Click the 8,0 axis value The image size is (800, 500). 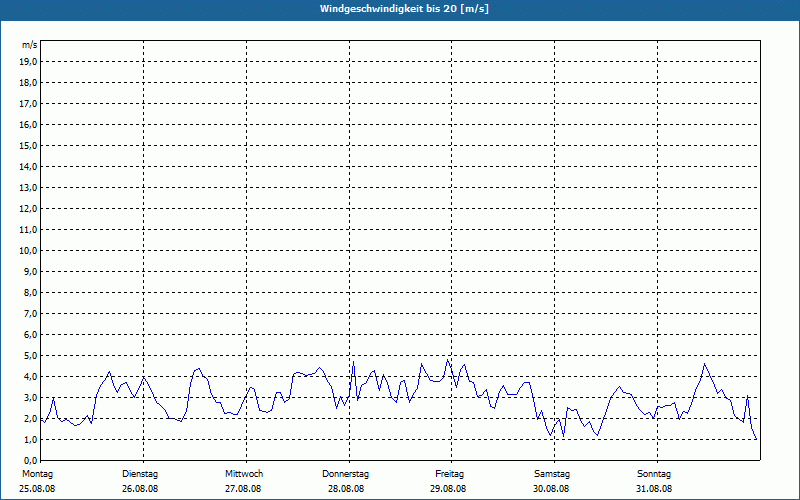pyautogui.click(x=30, y=292)
